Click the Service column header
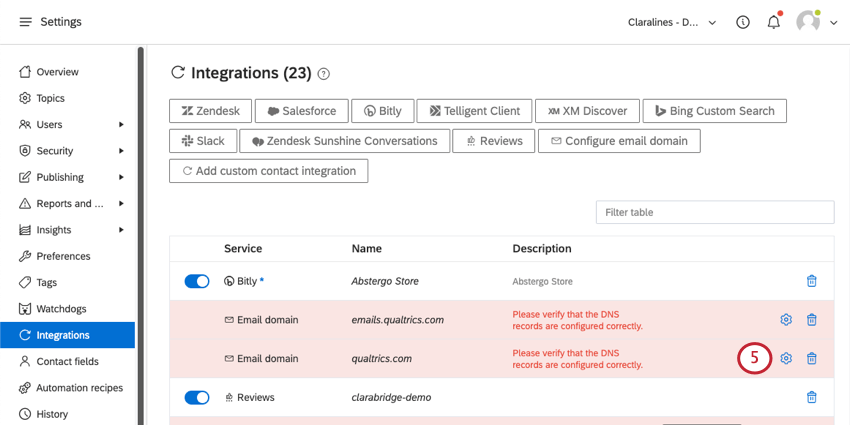Viewport: 850px width, 425px height. [x=243, y=249]
